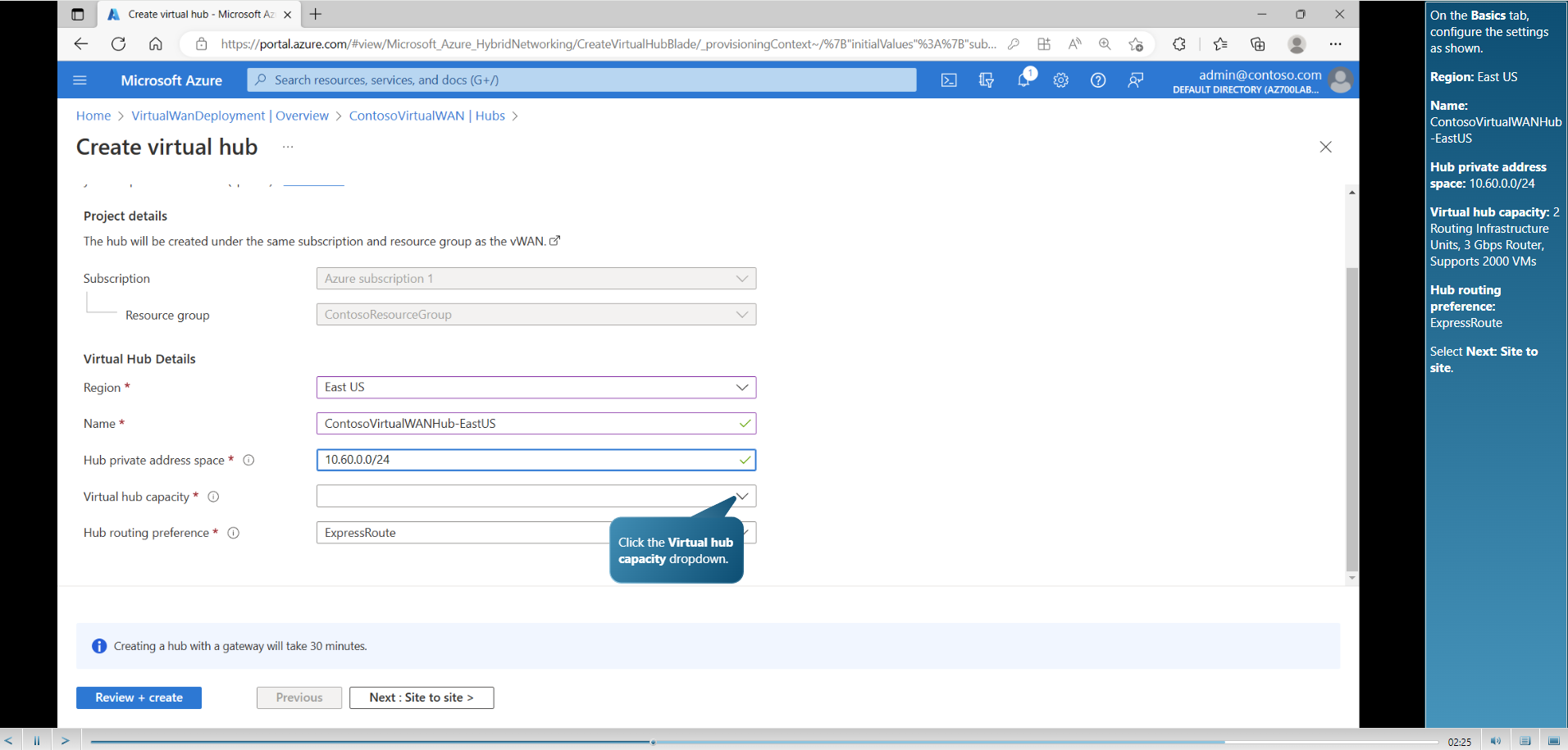Go back with the browser back arrow
Image resolution: width=1568 pixels, height=750 pixels.
pyautogui.click(x=80, y=44)
